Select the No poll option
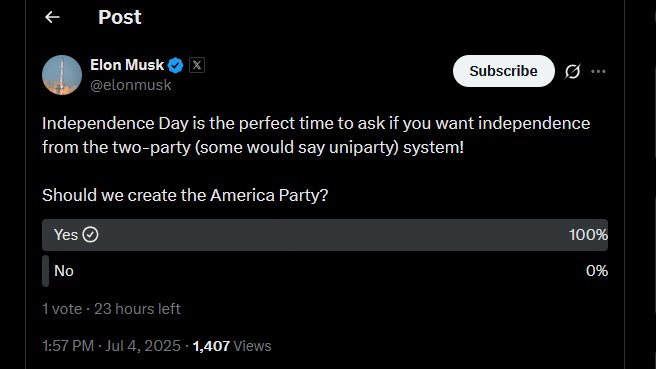This screenshot has width=656, height=369. [x=325, y=271]
